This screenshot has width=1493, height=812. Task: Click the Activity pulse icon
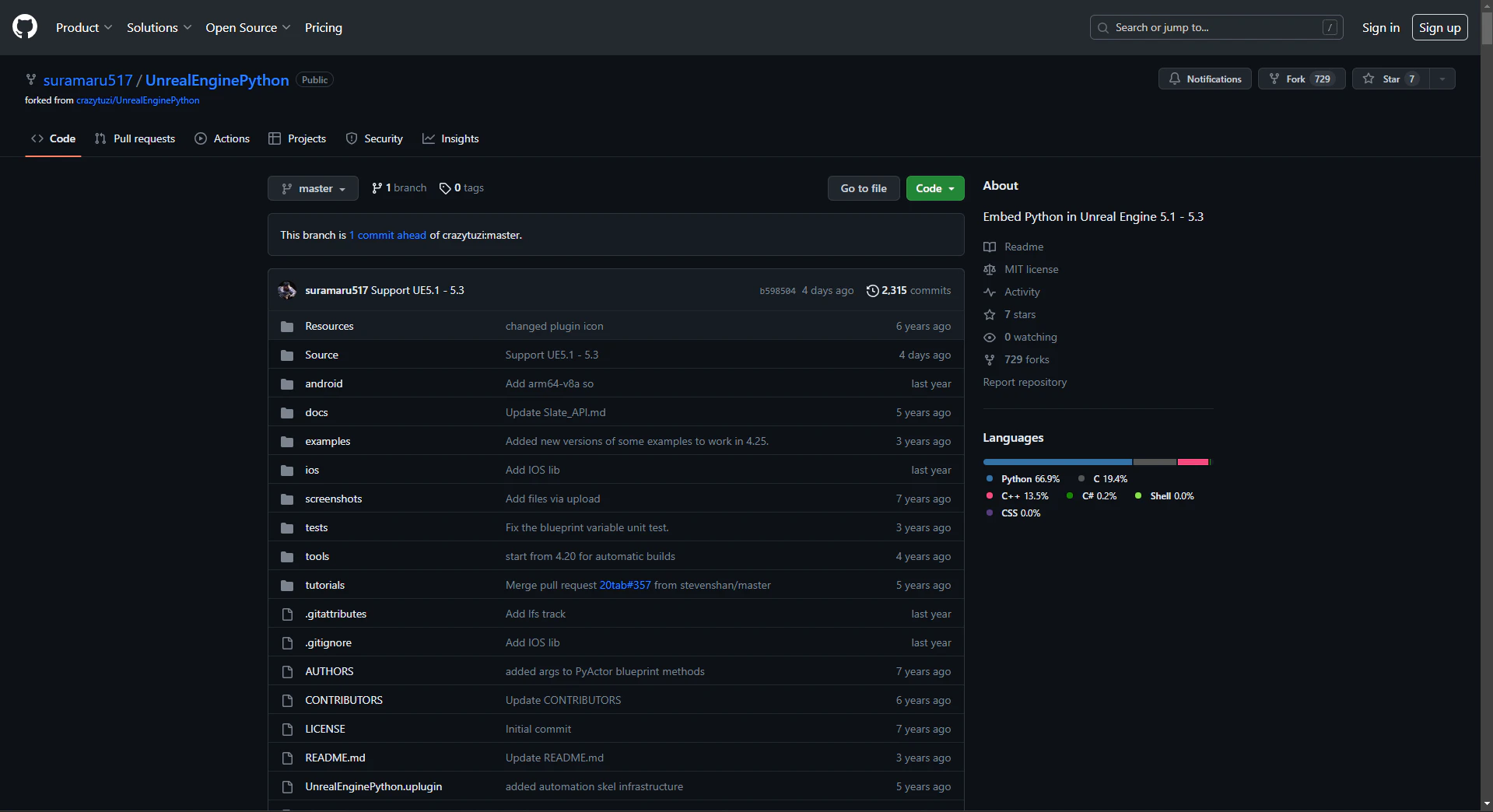pos(990,292)
